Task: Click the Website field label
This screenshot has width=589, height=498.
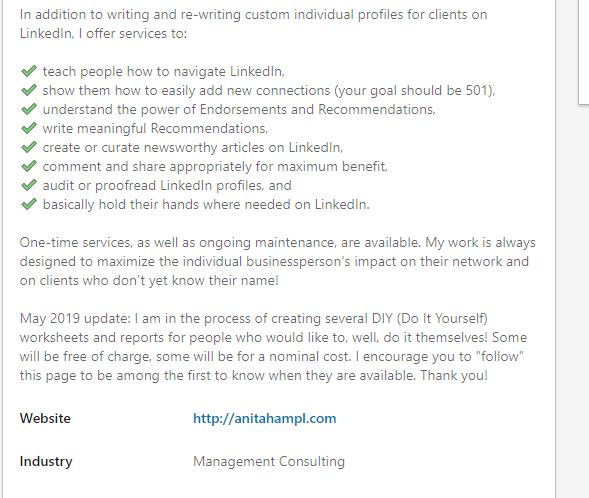Action: [x=45, y=418]
